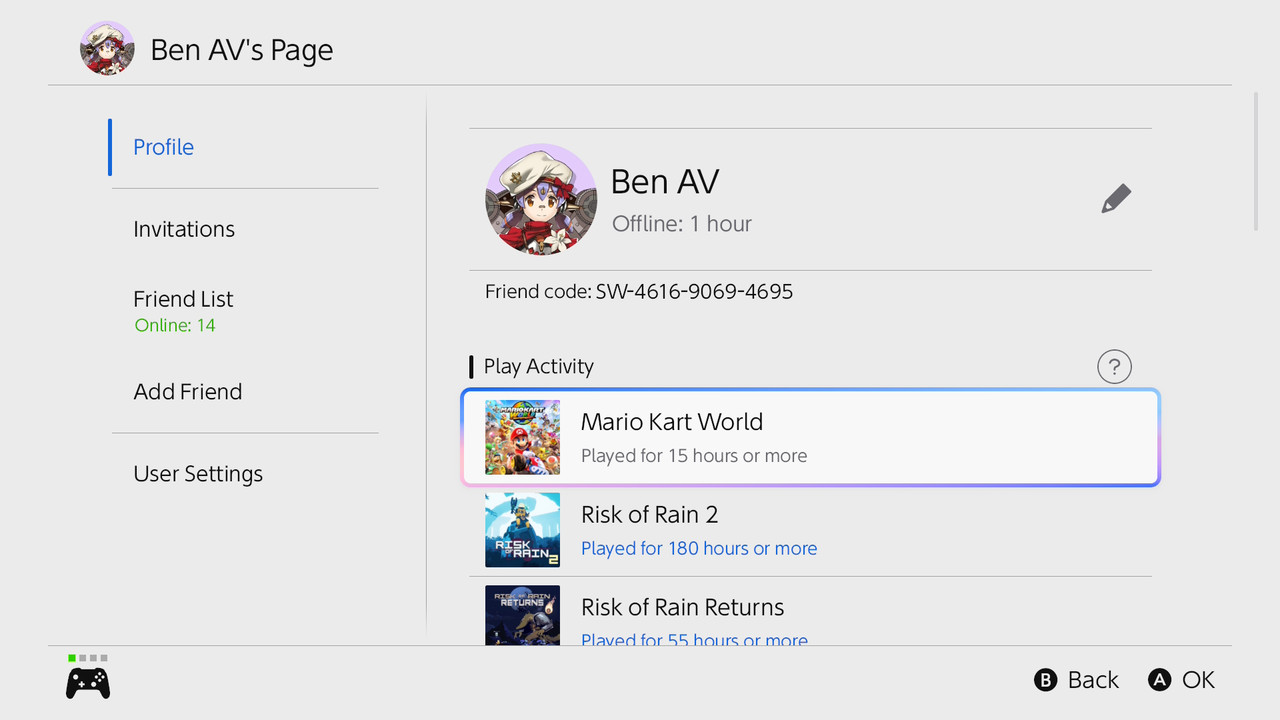Click the friend code SW-4616-9069-4695

click(x=694, y=292)
